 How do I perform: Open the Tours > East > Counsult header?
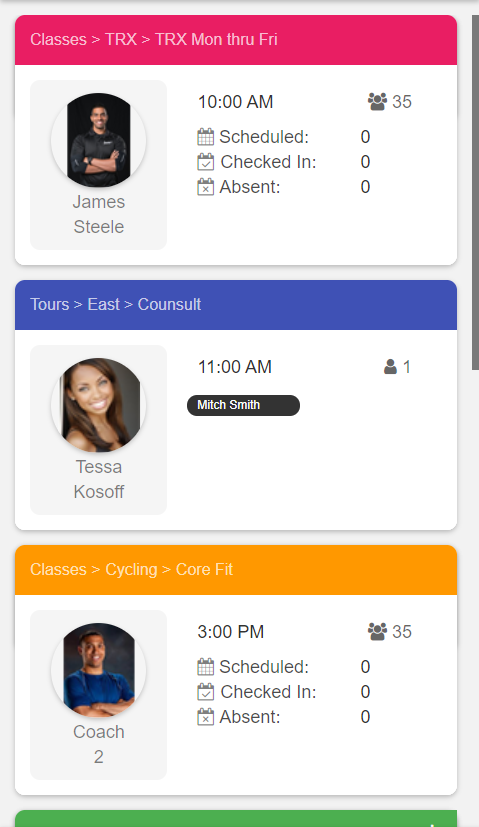[236, 305]
